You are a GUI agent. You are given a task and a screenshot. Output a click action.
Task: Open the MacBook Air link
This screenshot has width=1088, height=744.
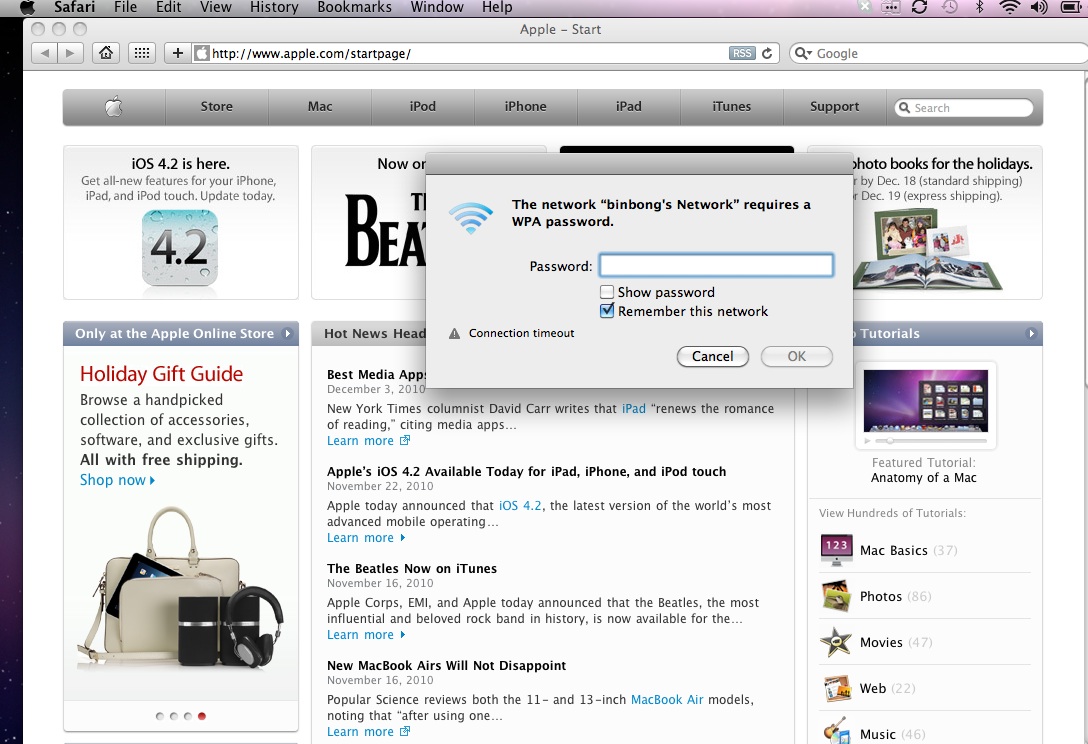coord(667,700)
